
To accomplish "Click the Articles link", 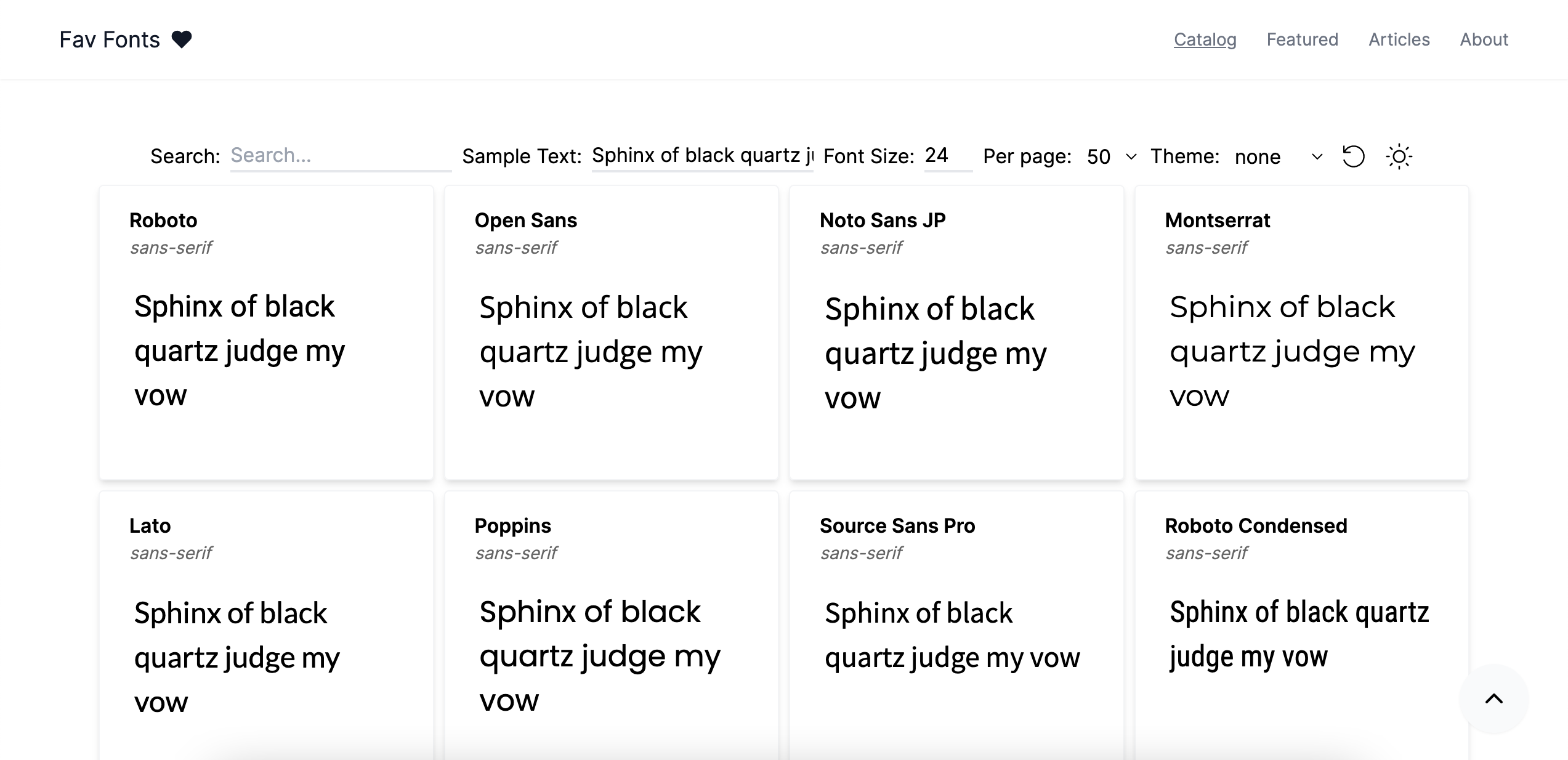I will click(x=1399, y=39).
